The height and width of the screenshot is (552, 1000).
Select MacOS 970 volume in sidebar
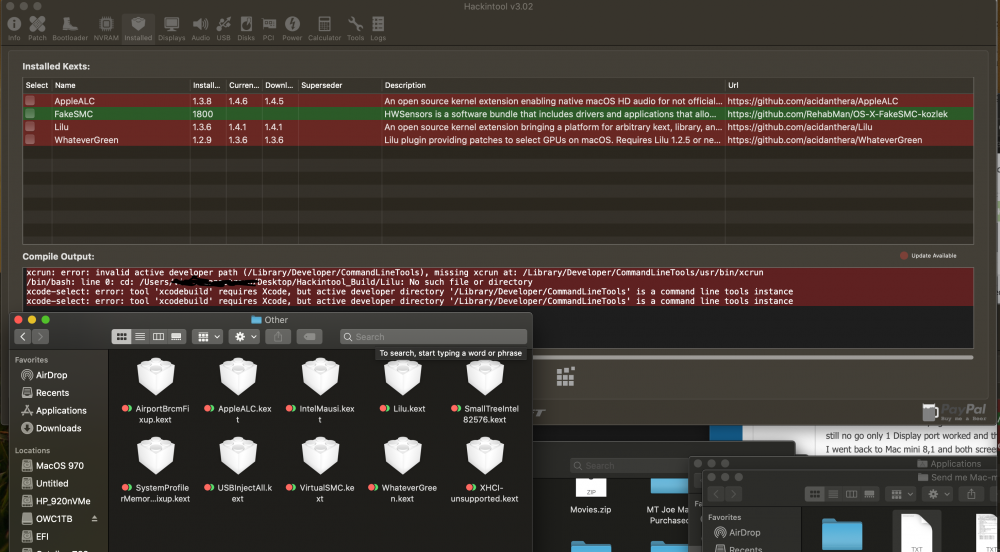click(52, 466)
